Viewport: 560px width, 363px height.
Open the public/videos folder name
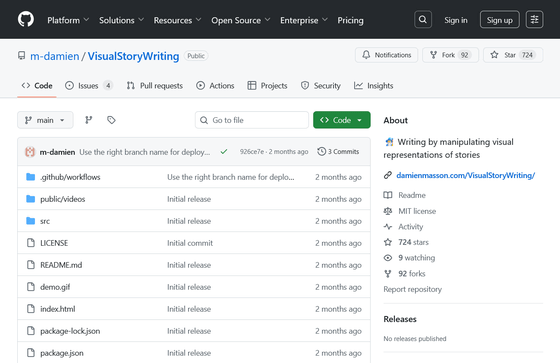click(62, 199)
